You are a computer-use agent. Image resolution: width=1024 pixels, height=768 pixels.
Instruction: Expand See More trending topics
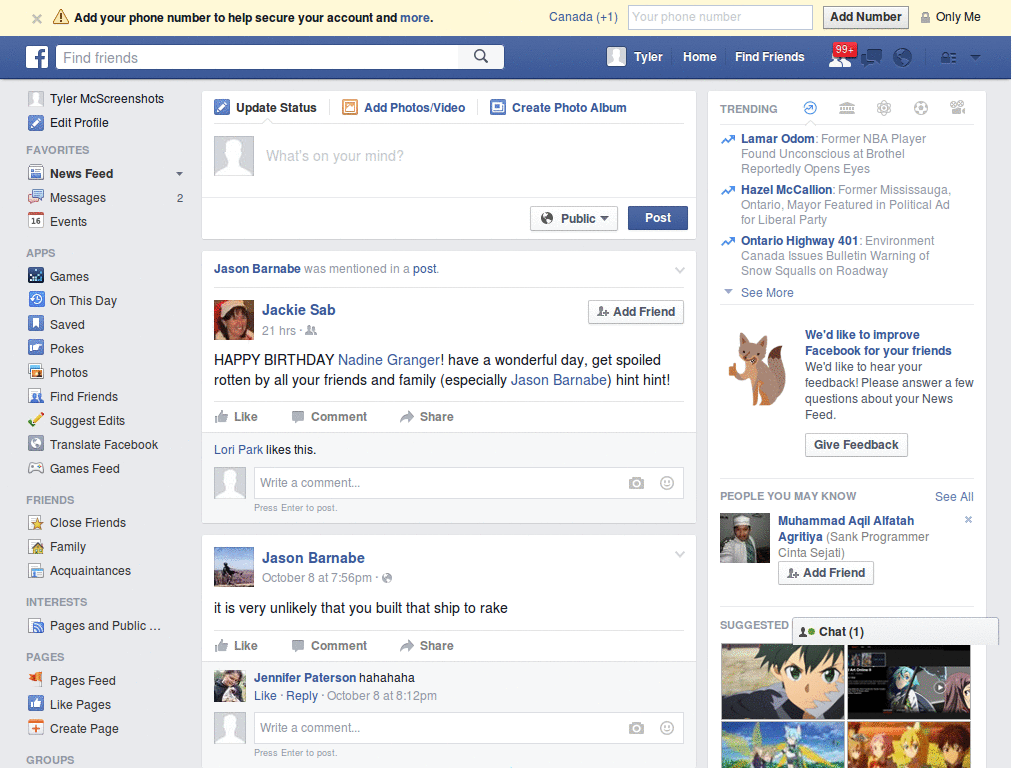coord(767,293)
